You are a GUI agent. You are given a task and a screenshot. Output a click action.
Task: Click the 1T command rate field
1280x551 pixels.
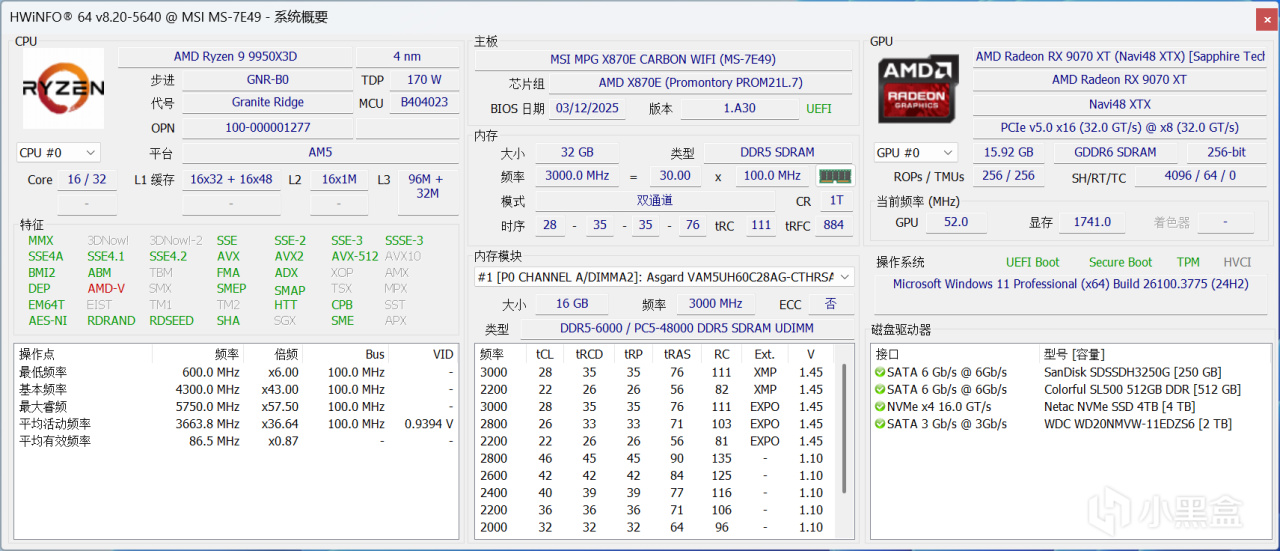836,201
